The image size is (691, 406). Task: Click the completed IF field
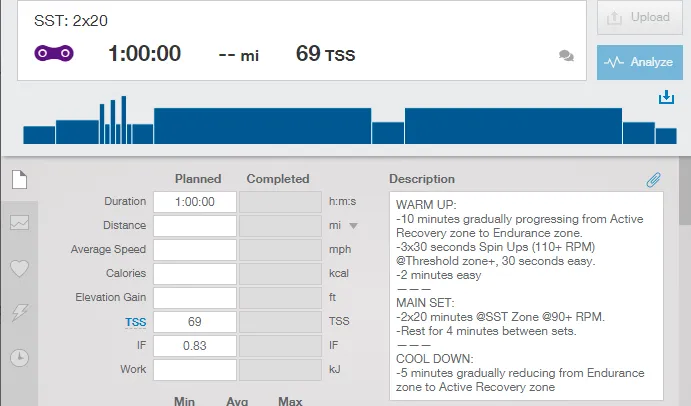click(280, 346)
